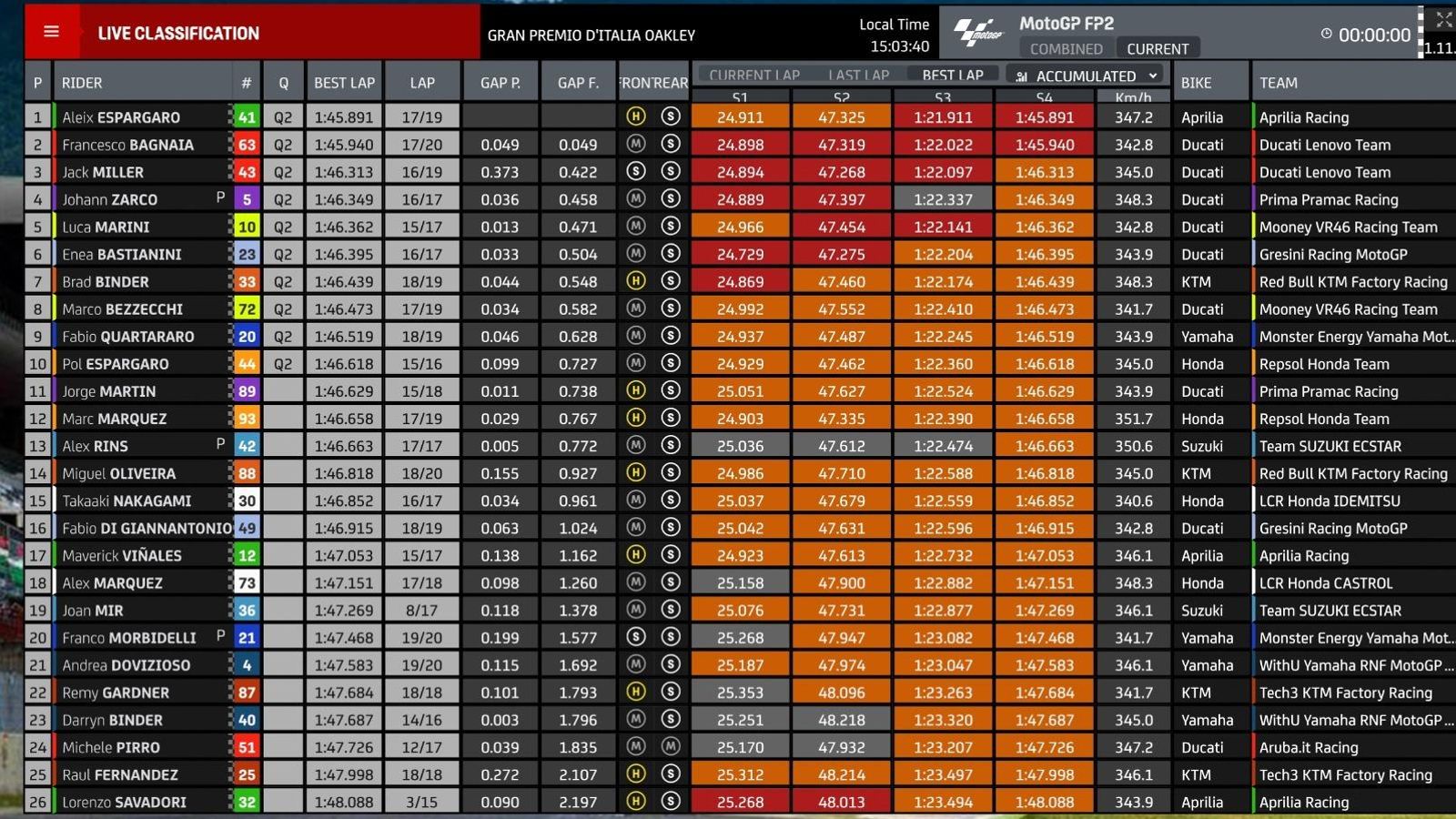Click the GAP F. column header
This screenshot has width=1456, height=819.
click(x=578, y=83)
